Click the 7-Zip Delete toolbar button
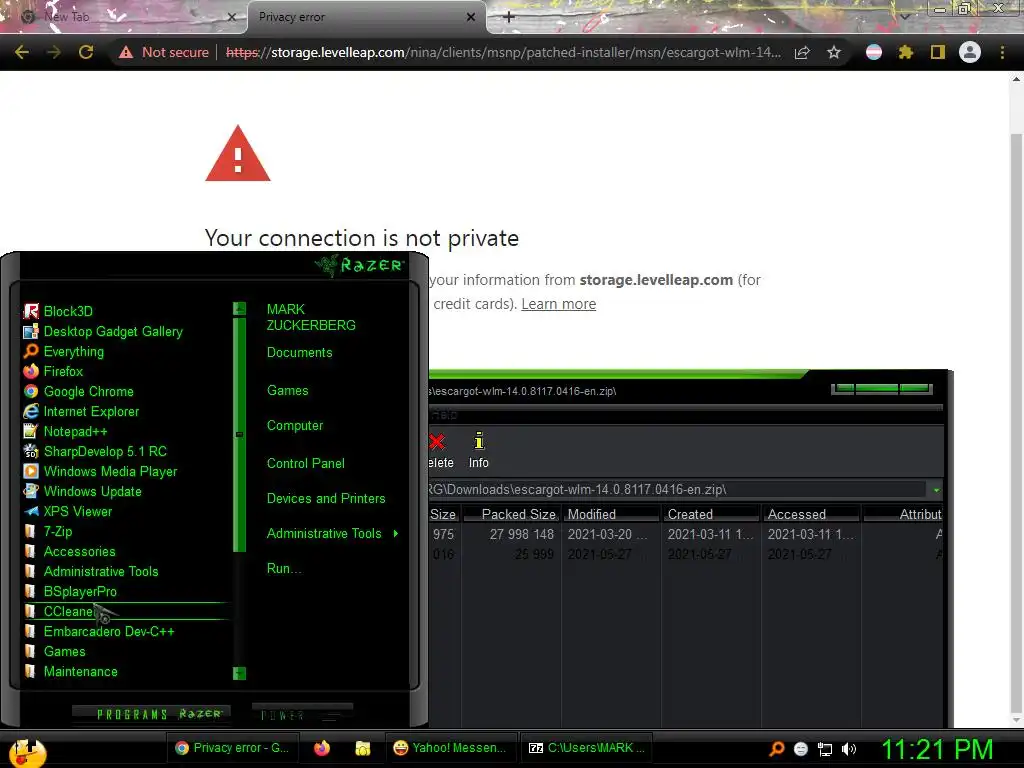Screen dimensions: 1024x768 [x=440, y=450]
